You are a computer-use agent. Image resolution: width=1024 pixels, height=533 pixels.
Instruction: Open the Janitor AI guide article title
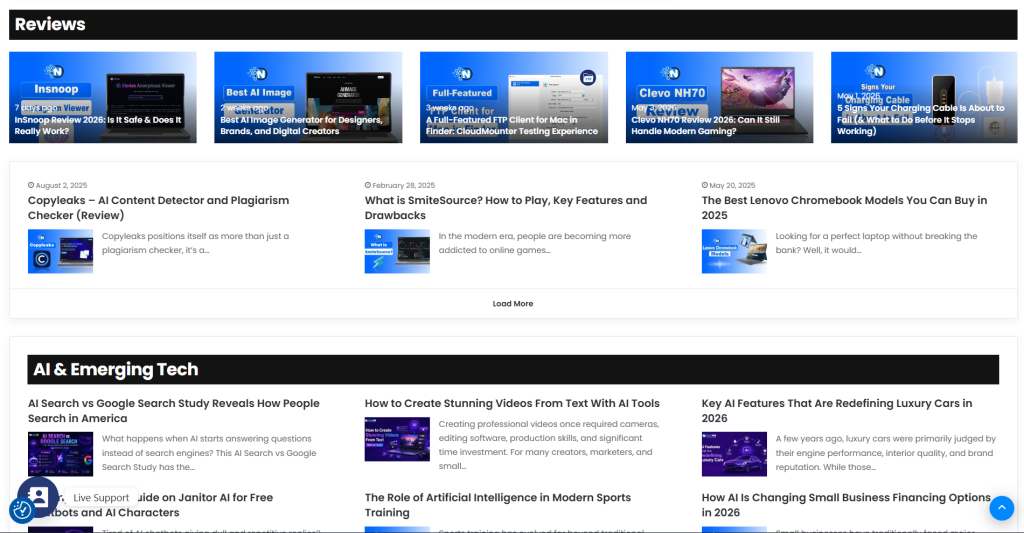click(x=150, y=505)
